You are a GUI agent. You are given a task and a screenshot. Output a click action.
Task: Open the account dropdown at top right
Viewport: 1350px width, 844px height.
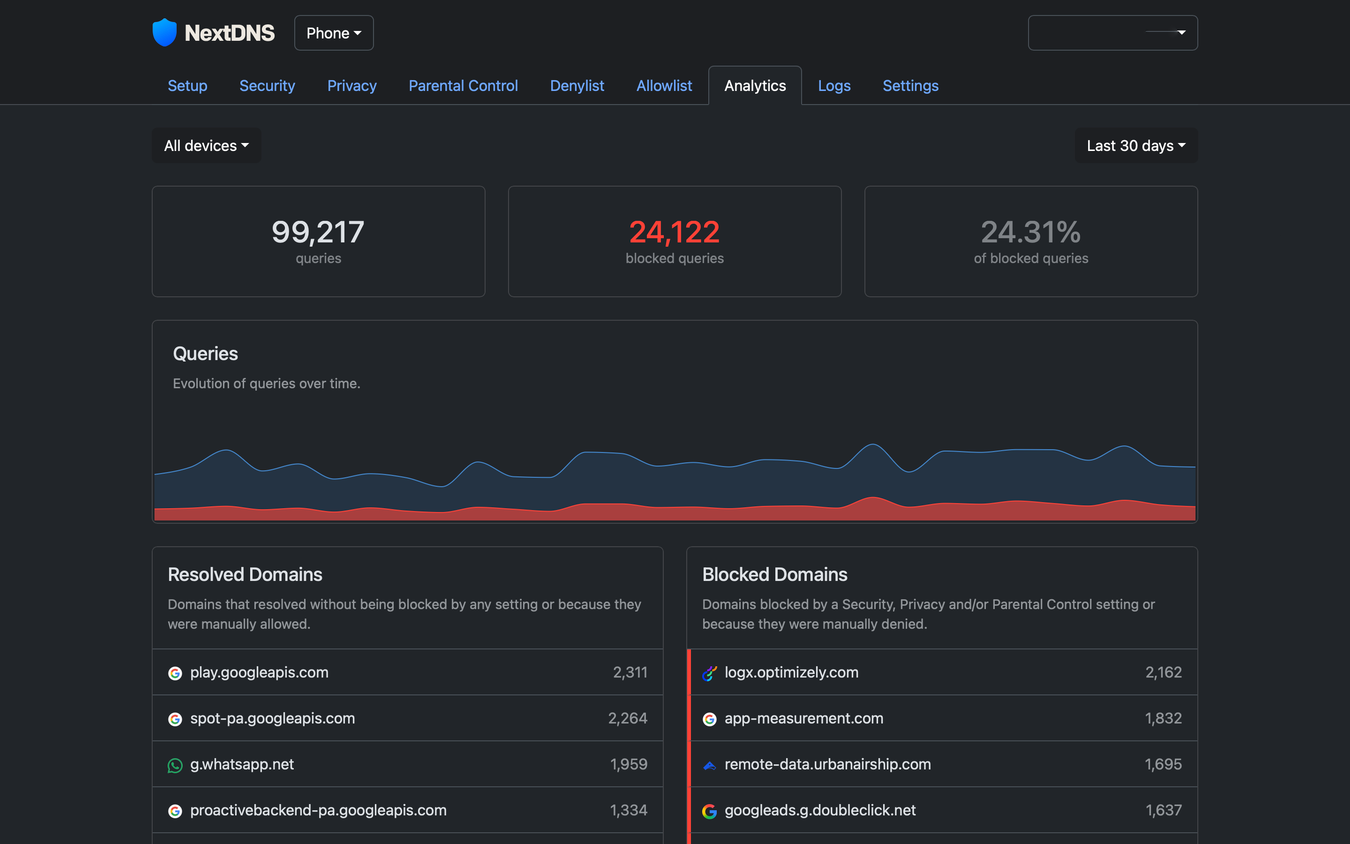1112,33
